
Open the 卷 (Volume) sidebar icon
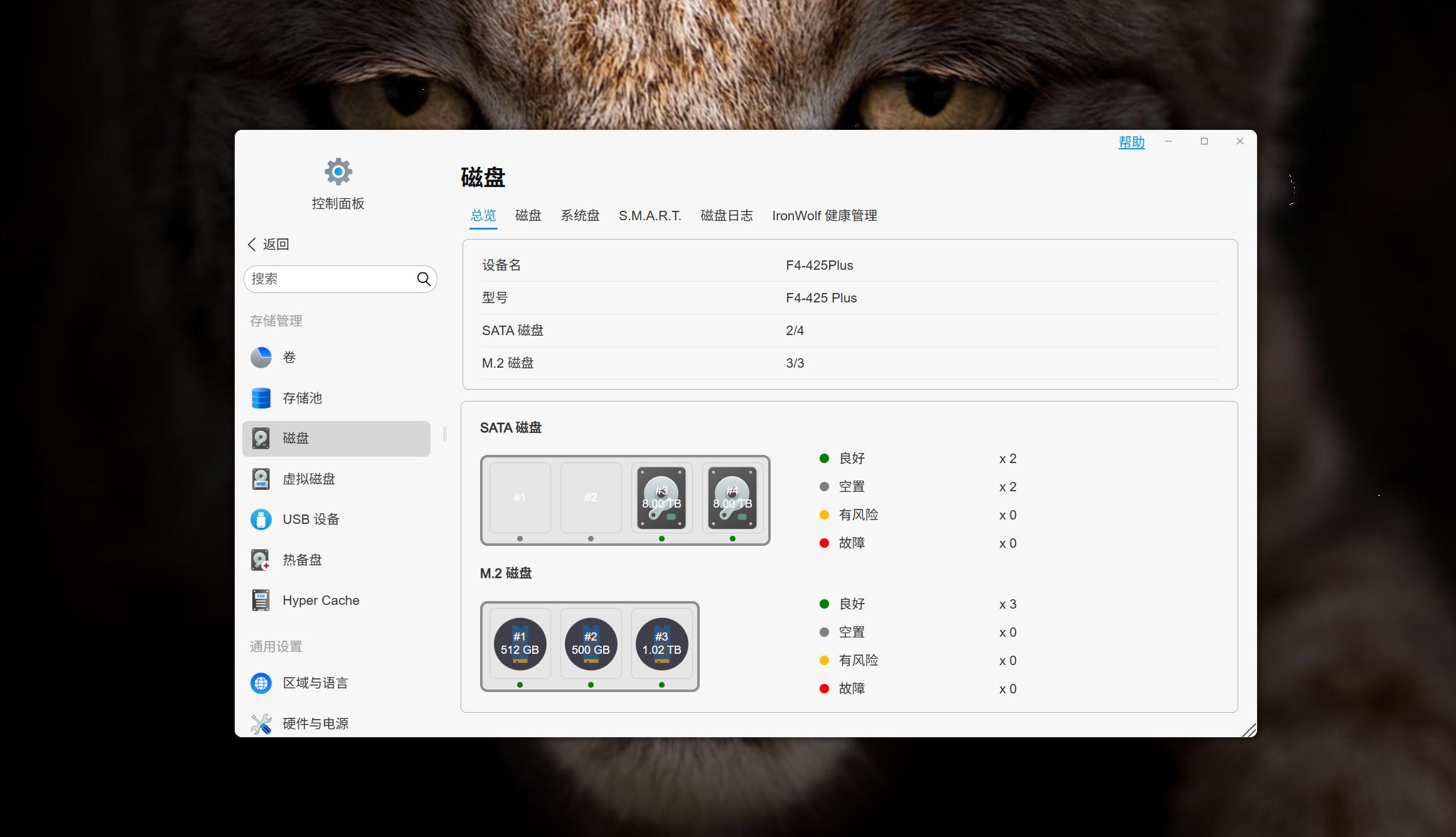pos(261,358)
